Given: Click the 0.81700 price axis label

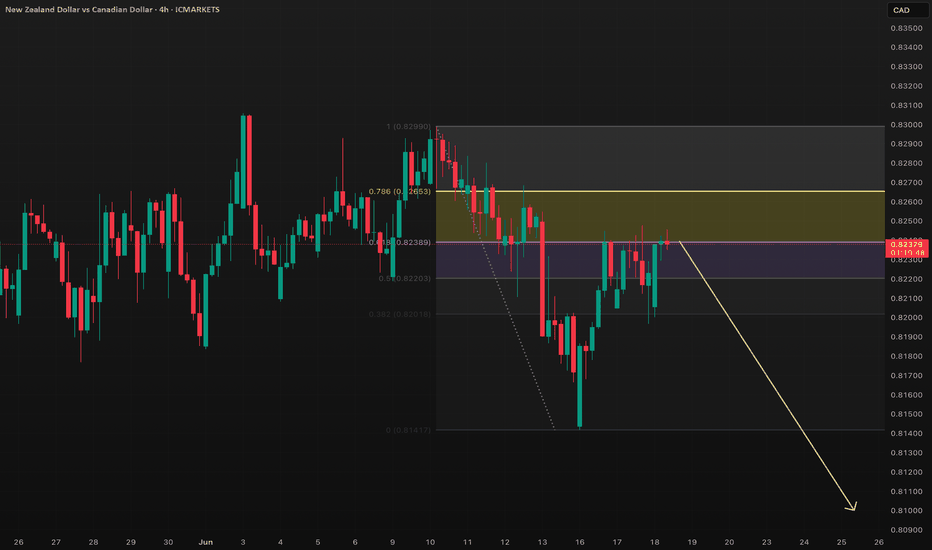Looking at the screenshot, I should point(906,375).
